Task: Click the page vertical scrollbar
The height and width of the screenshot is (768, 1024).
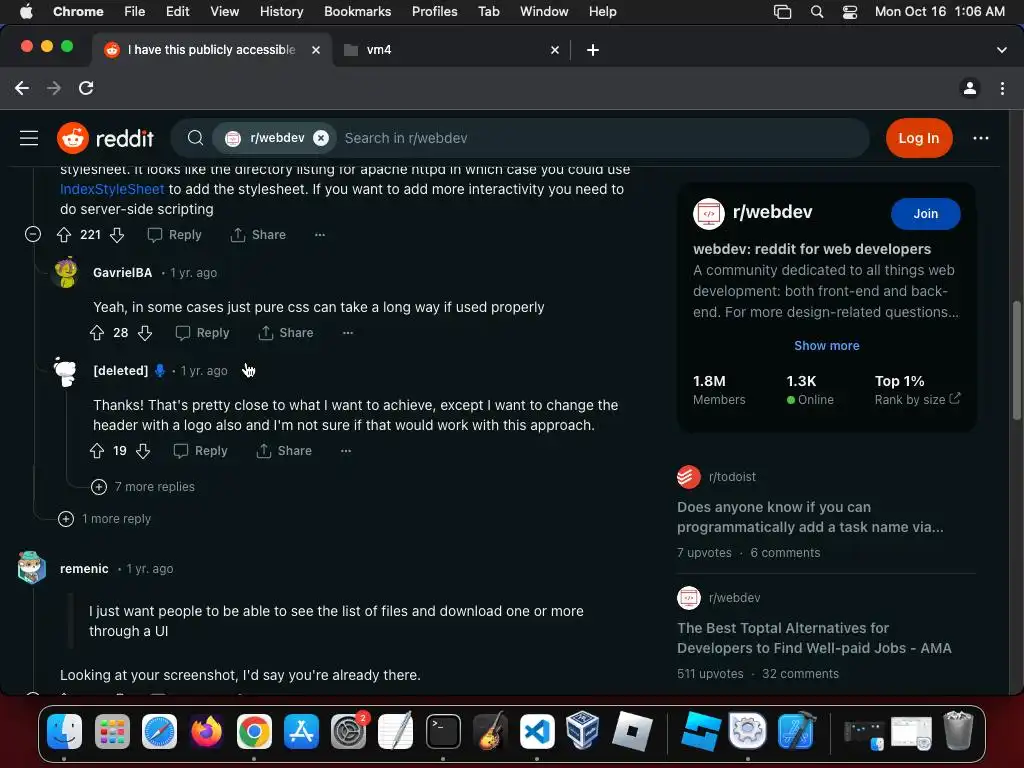Action: pyautogui.click(x=1016, y=359)
